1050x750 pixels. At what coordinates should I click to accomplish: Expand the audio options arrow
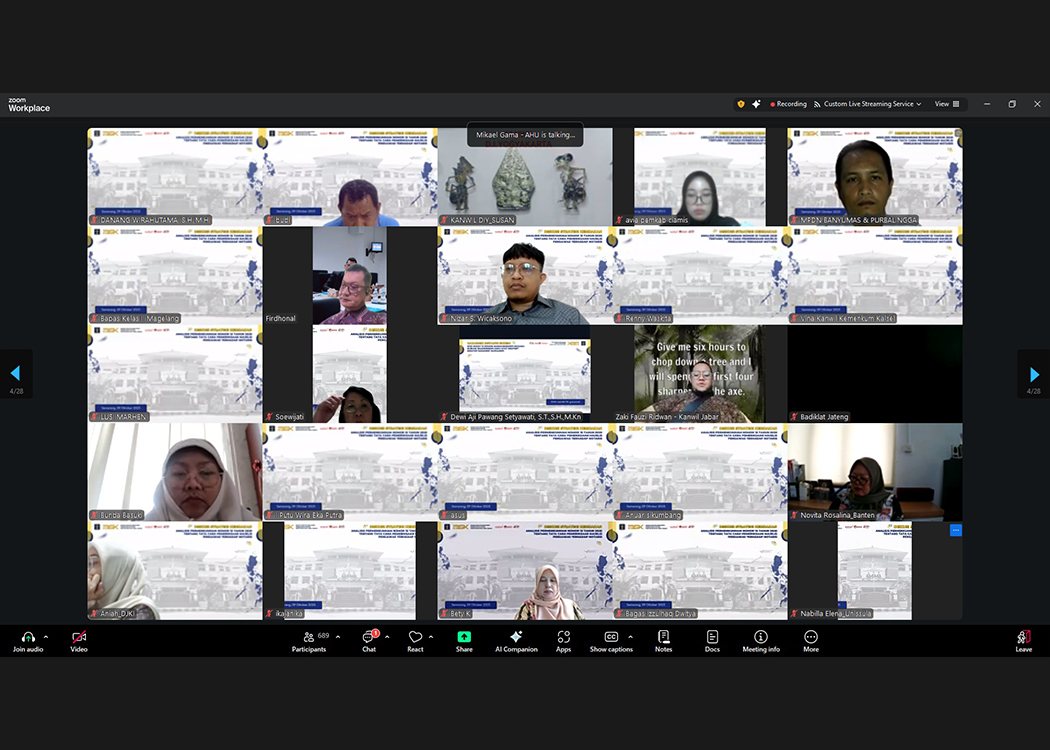click(46, 637)
